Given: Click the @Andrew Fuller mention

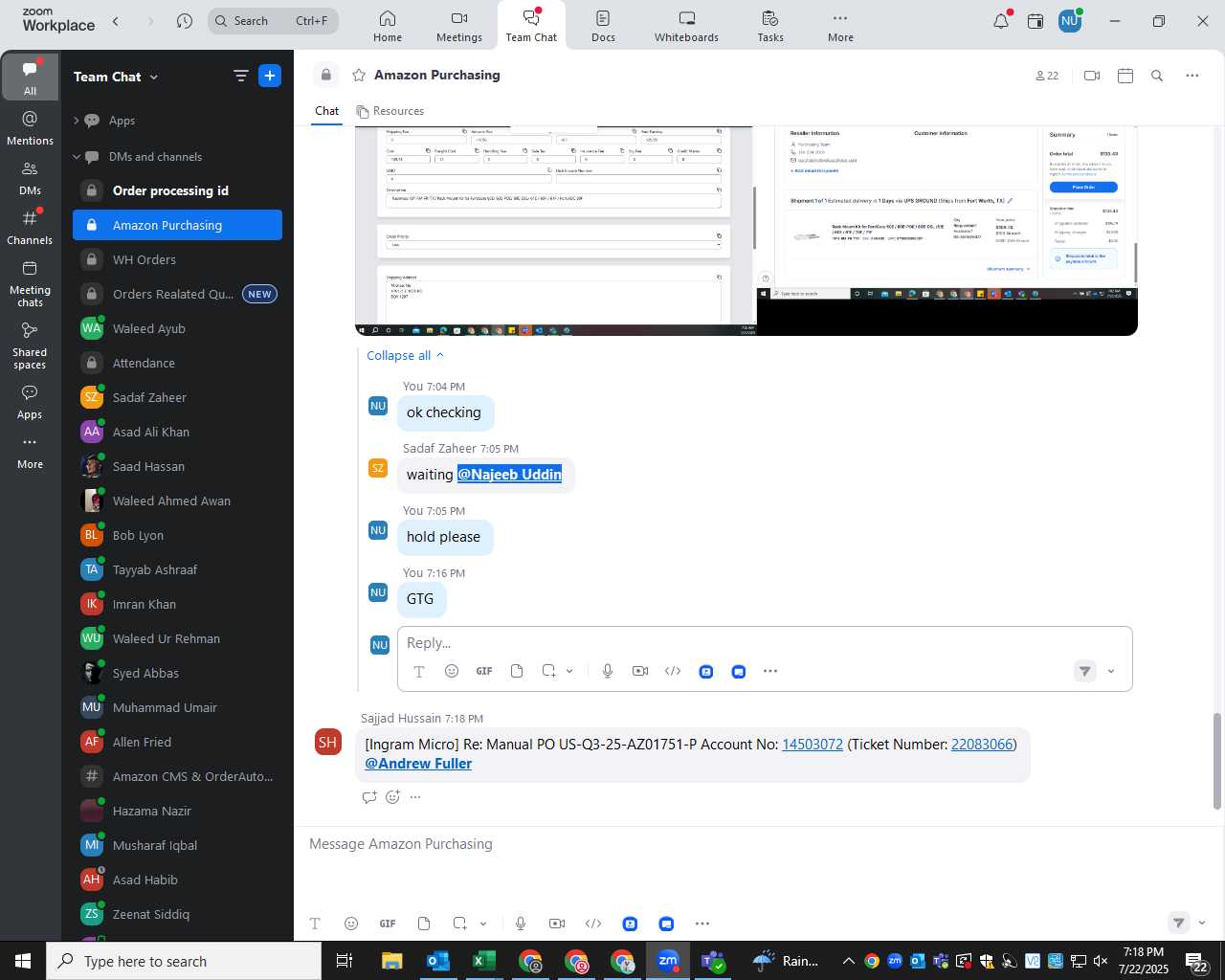Looking at the screenshot, I should coord(418,764).
